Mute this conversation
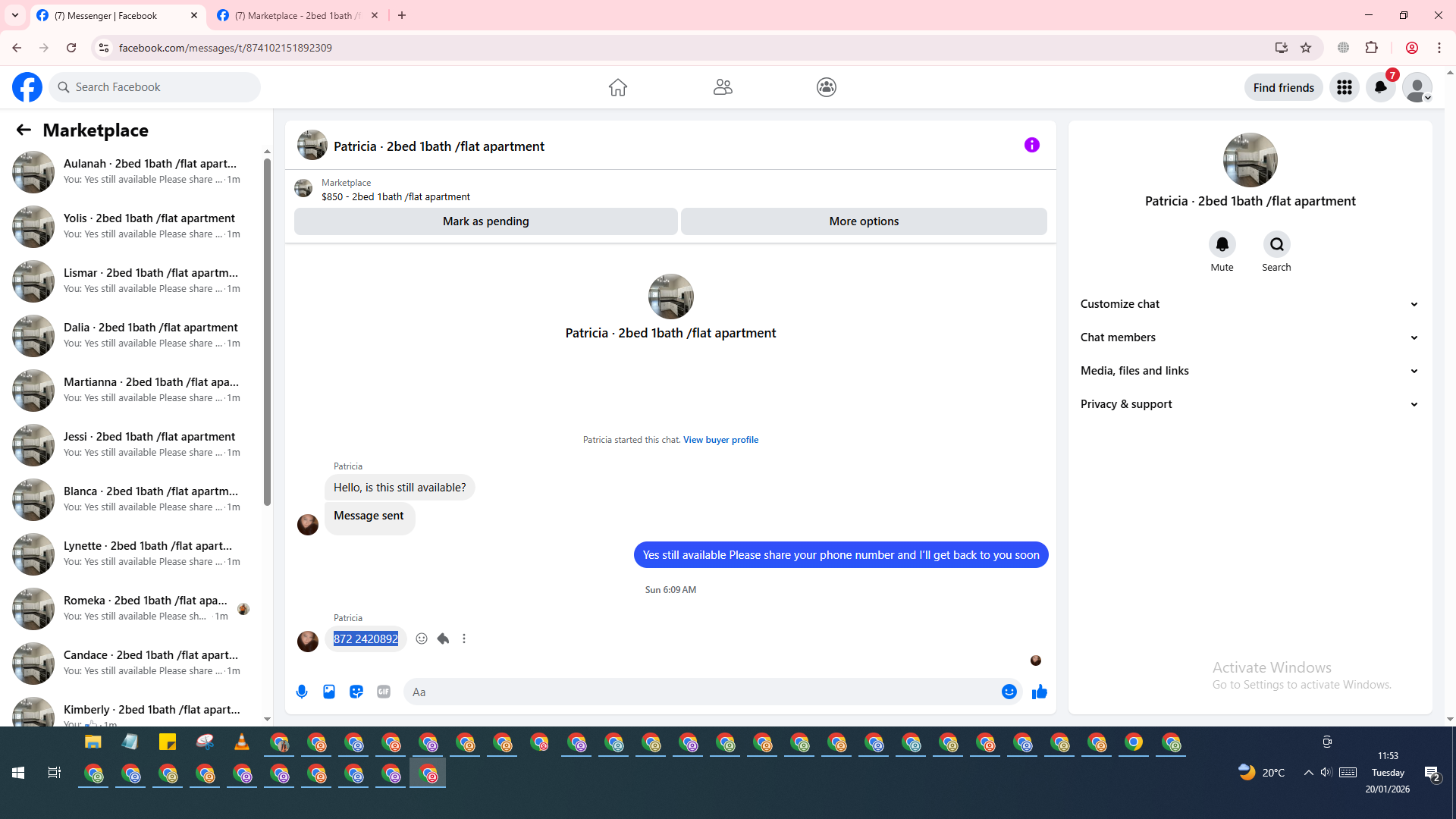This screenshot has width=1456, height=819. [1222, 244]
